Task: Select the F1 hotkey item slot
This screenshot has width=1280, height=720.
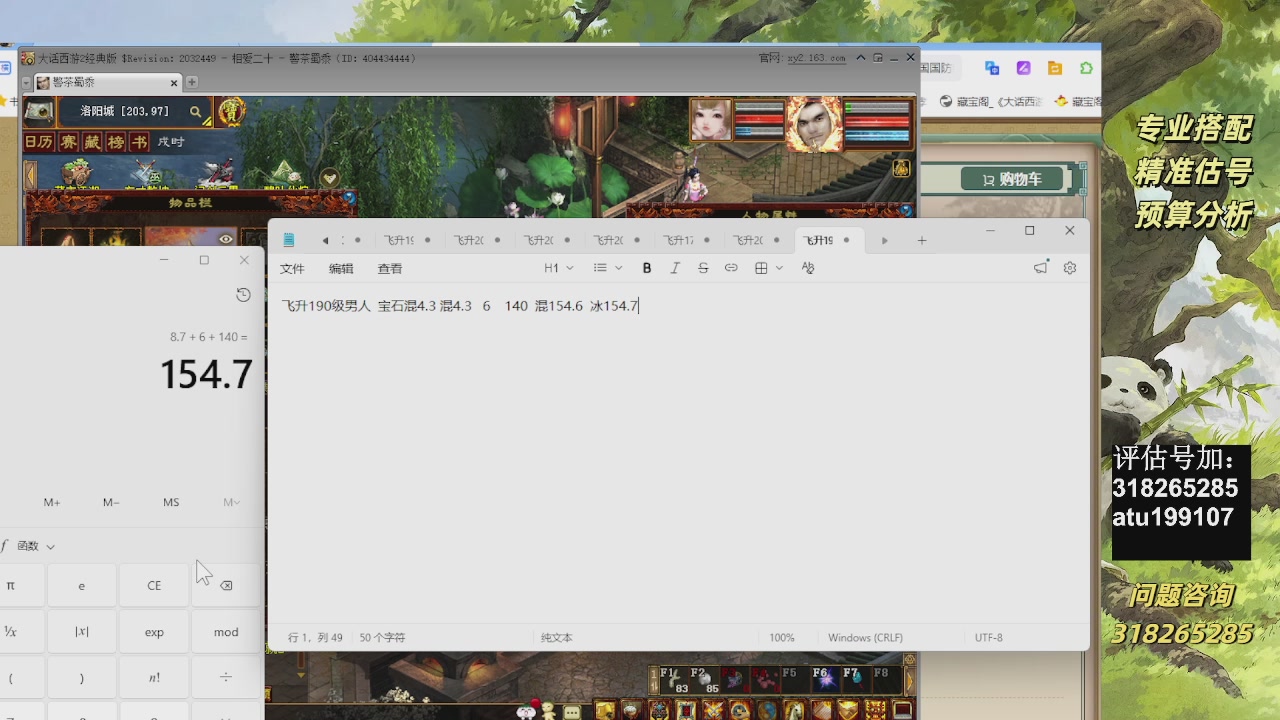Action: click(x=673, y=680)
